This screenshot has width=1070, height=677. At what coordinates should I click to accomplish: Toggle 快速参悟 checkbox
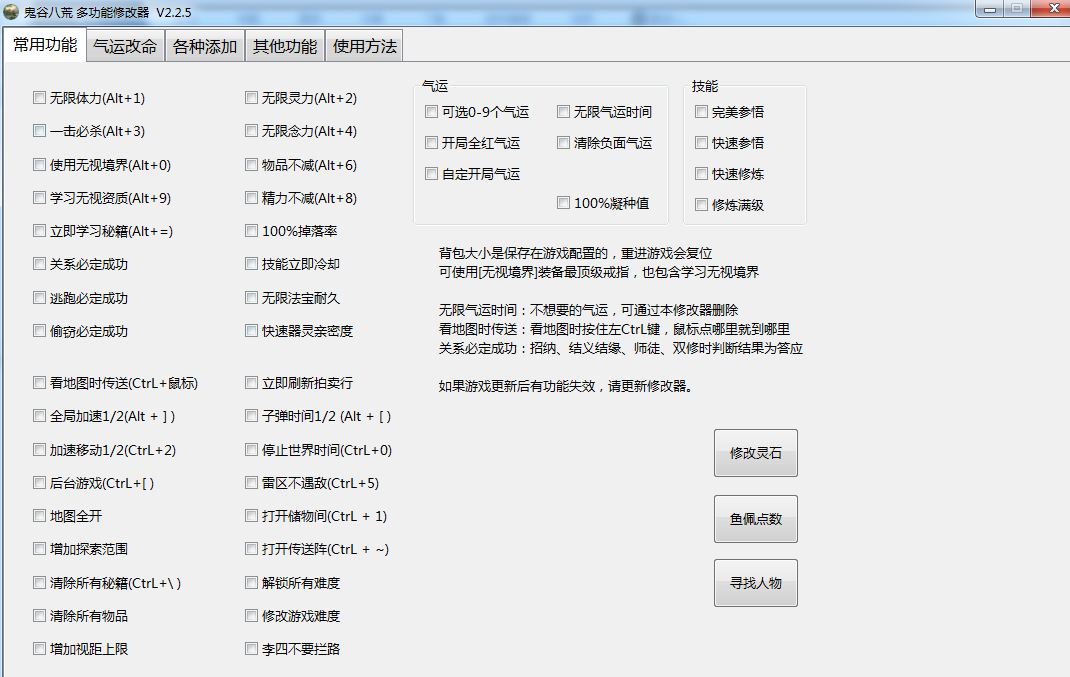pos(702,143)
